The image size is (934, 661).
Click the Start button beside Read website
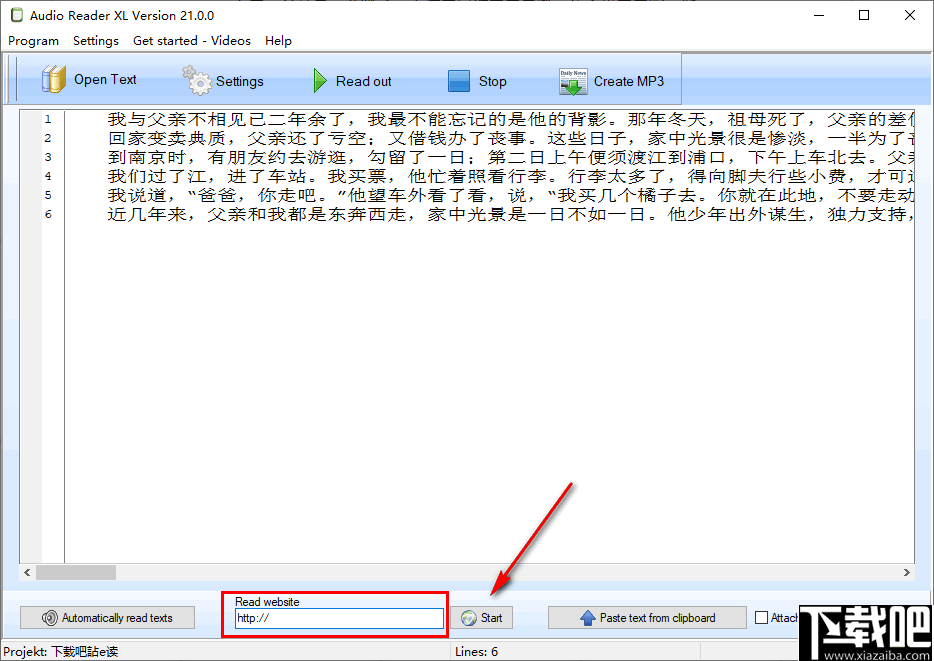[481, 617]
